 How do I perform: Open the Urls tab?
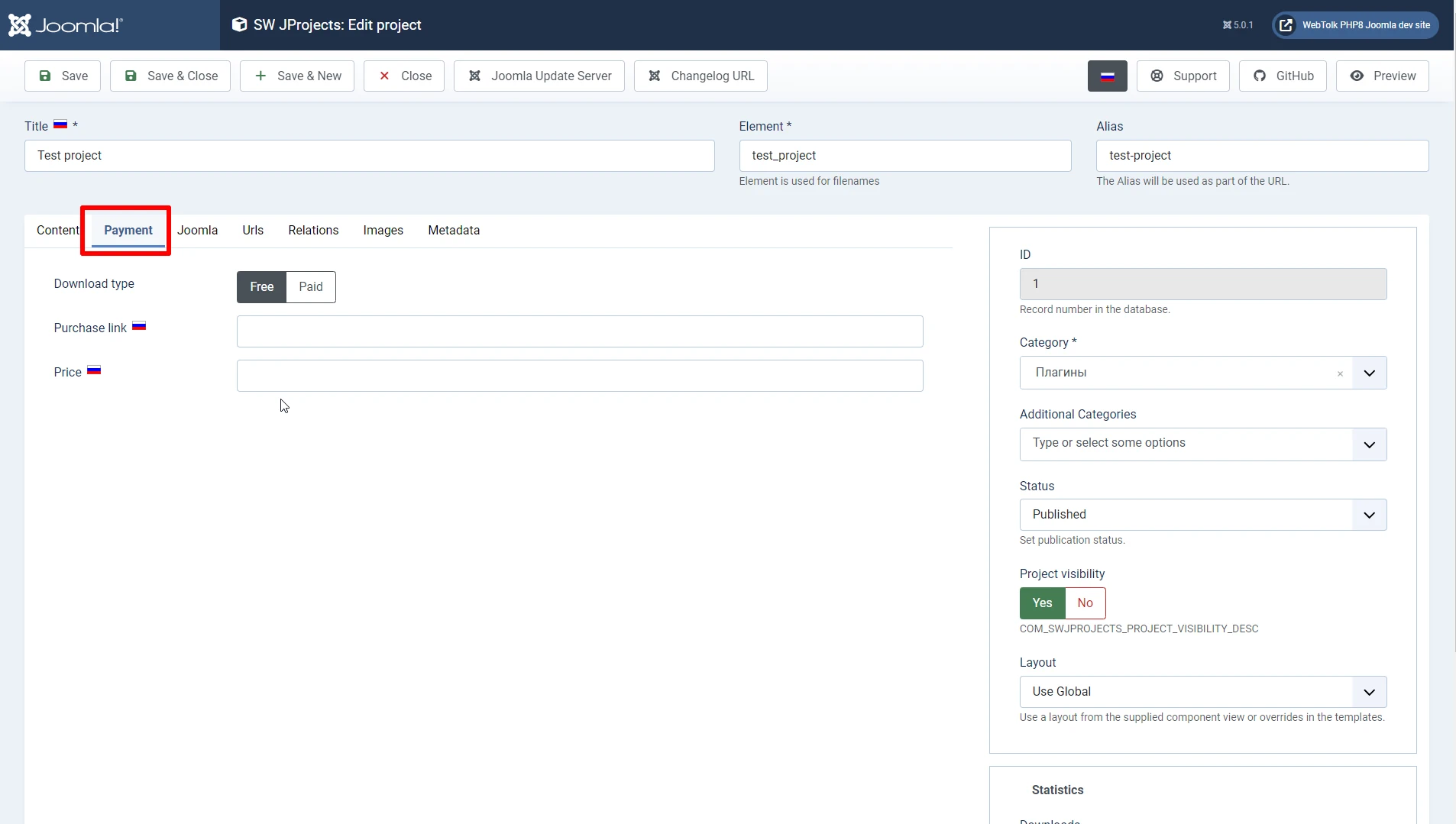pos(253,231)
